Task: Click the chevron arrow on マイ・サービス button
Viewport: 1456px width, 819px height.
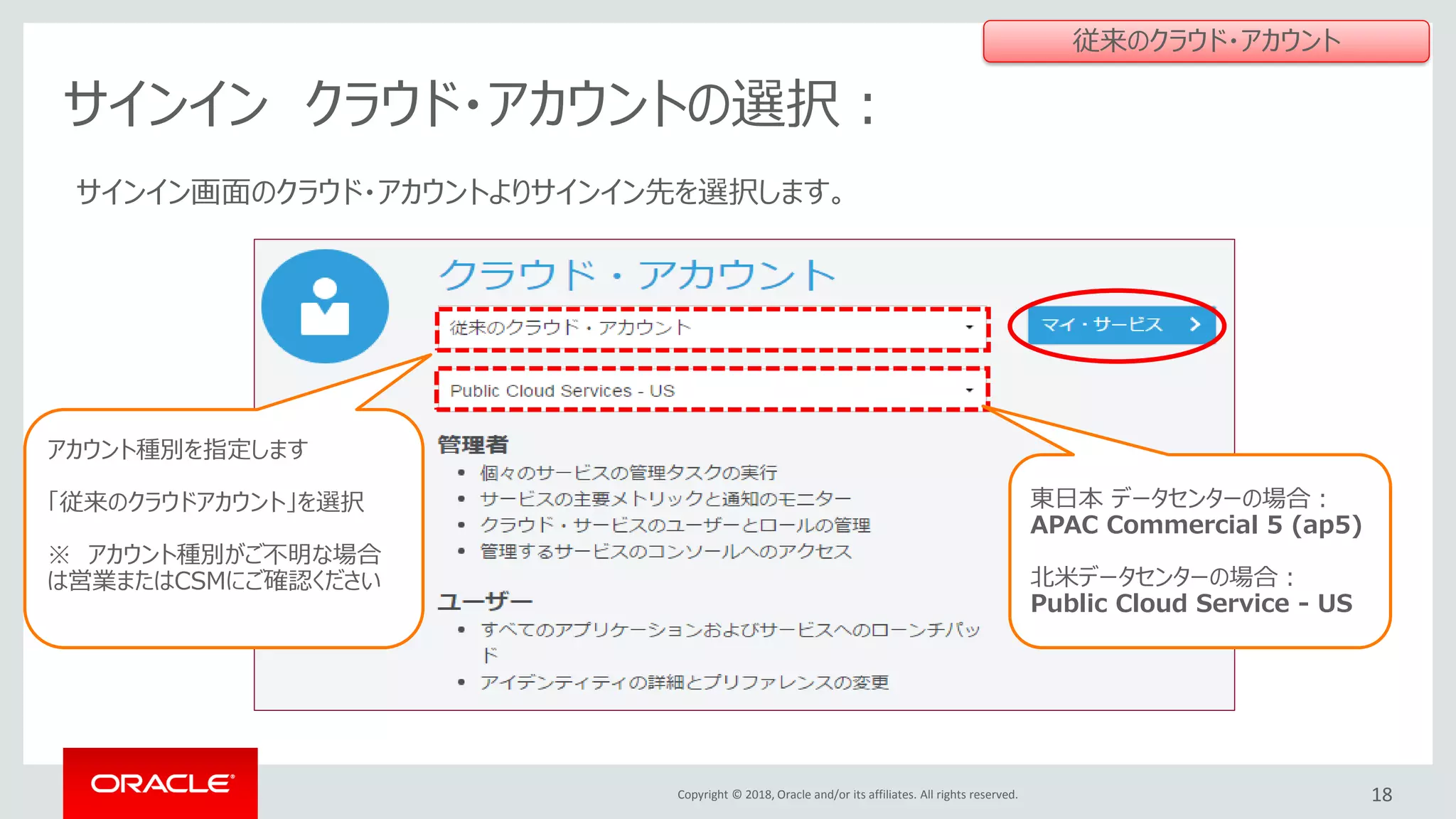Action: [1195, 325]
